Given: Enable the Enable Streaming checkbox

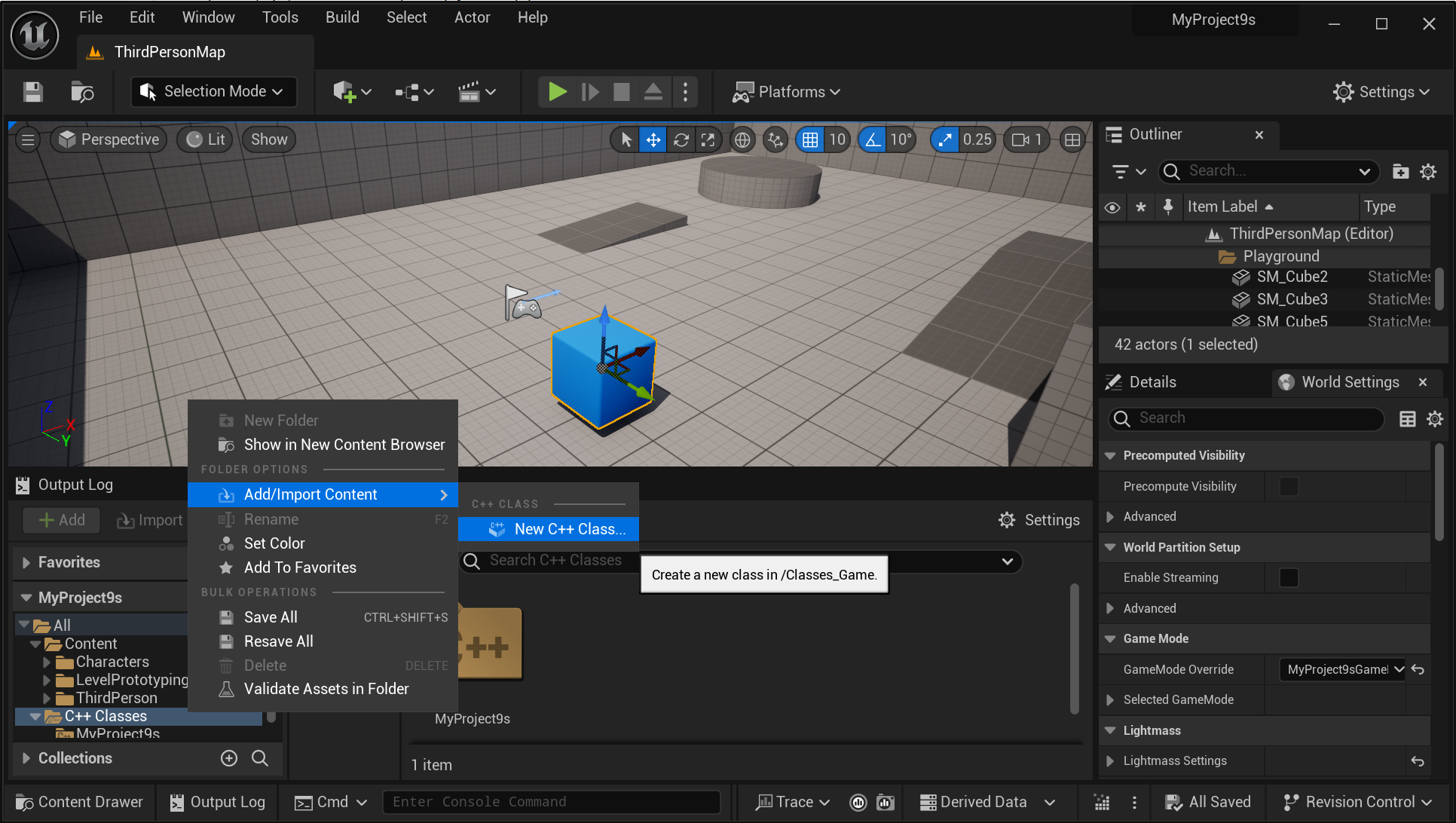Looking at the screenshot, I should point(1289,578).
